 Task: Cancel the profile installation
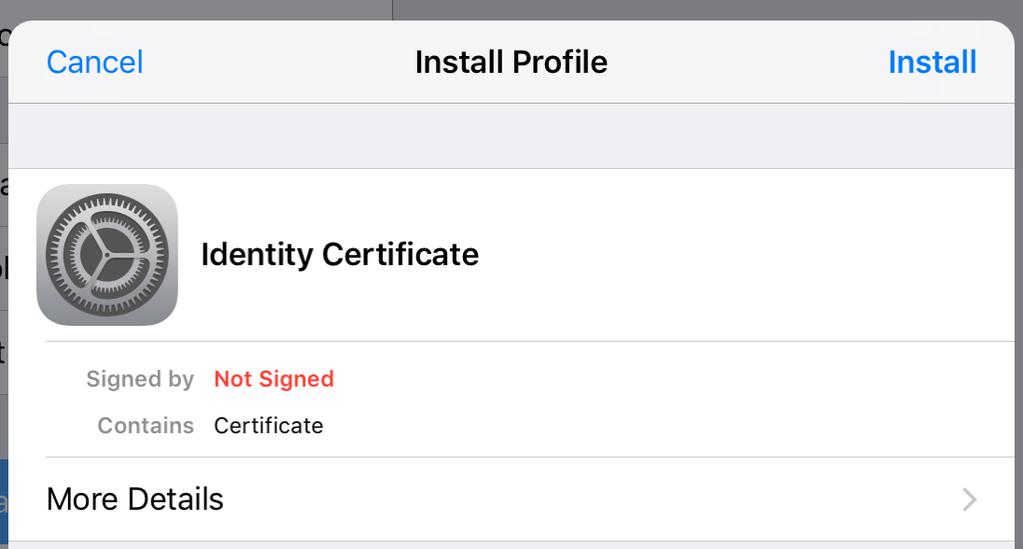click(95, 63)
